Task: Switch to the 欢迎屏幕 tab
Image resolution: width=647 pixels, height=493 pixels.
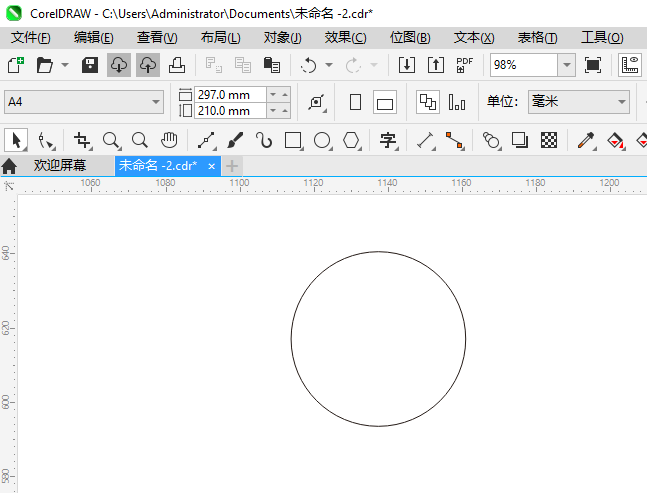Action: click(x=60, y=165)
